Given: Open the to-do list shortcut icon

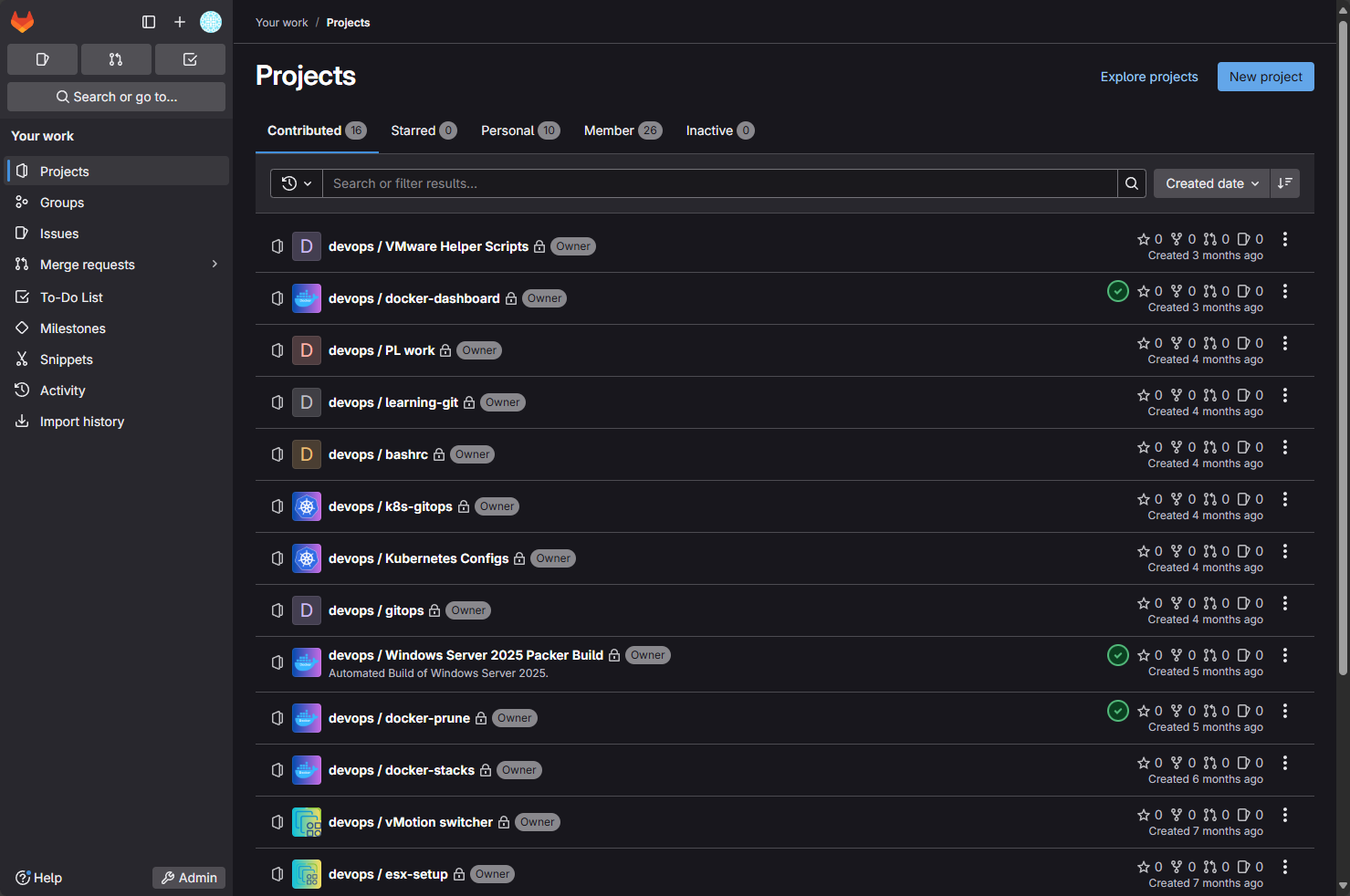Looking at the screenshot, I should [190, 59].
